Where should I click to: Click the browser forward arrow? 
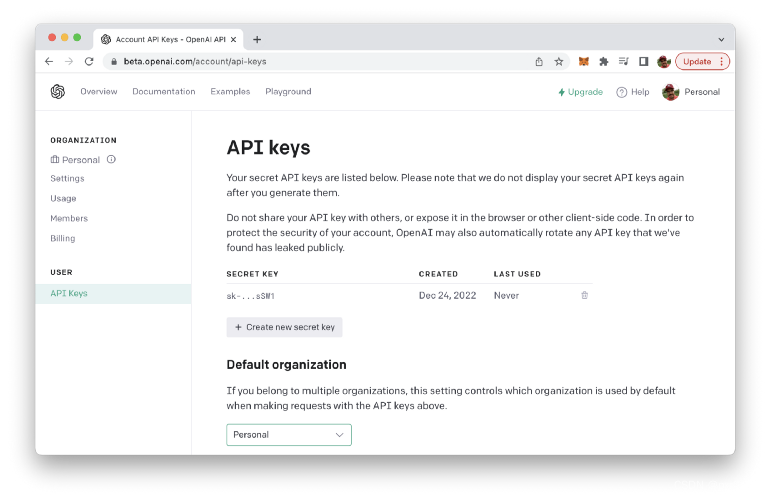[69, 61]
